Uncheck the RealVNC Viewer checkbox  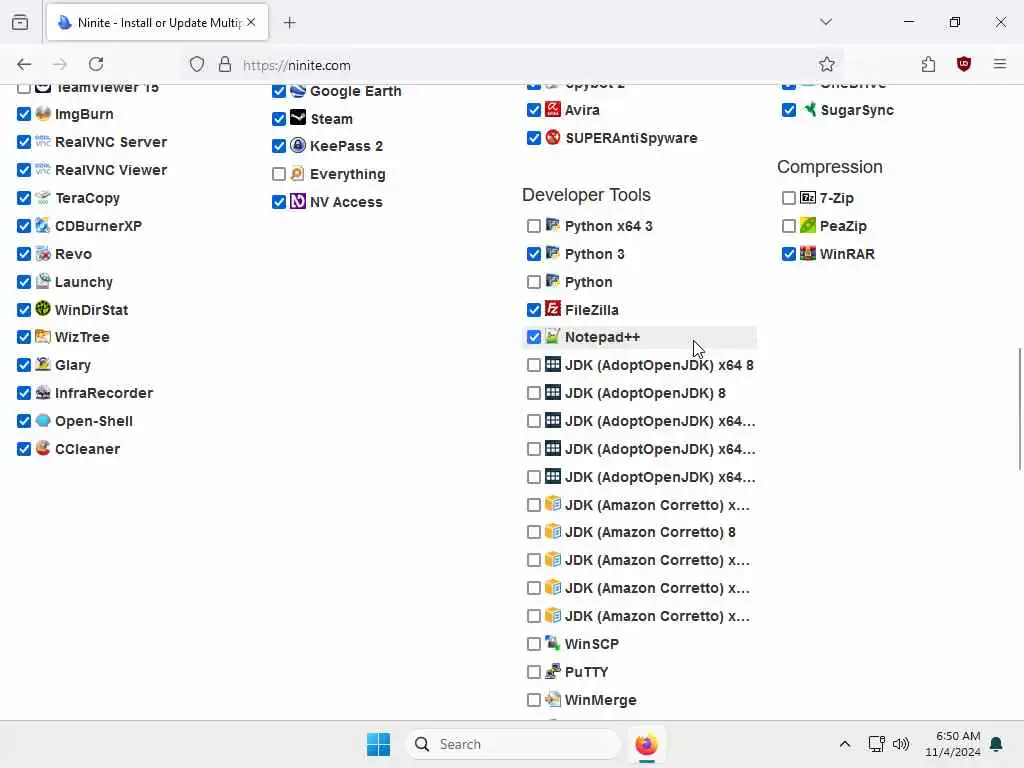[24, 170]
